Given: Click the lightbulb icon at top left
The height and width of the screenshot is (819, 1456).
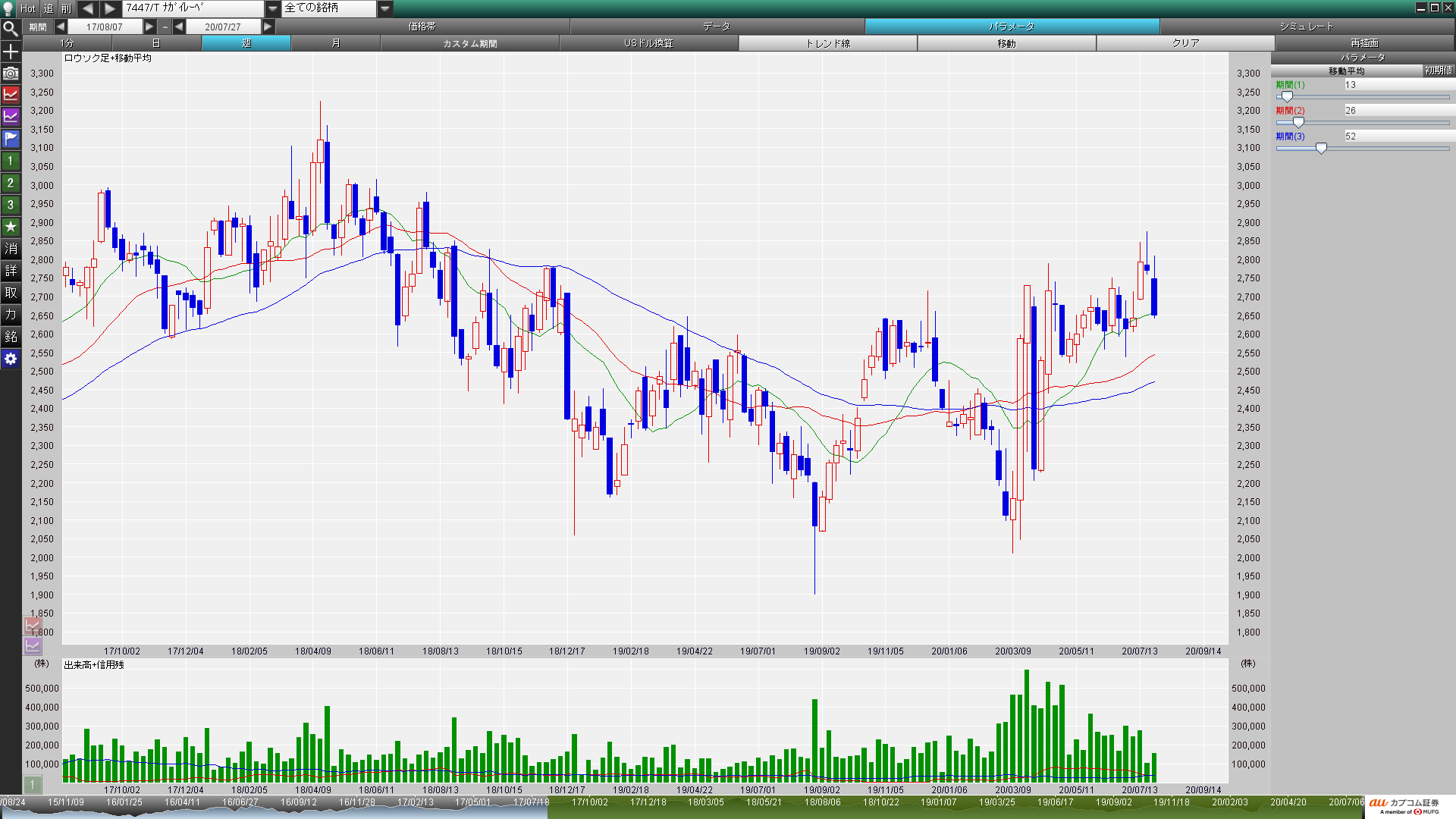Looking at the screenshot, I should pos(8,8).
